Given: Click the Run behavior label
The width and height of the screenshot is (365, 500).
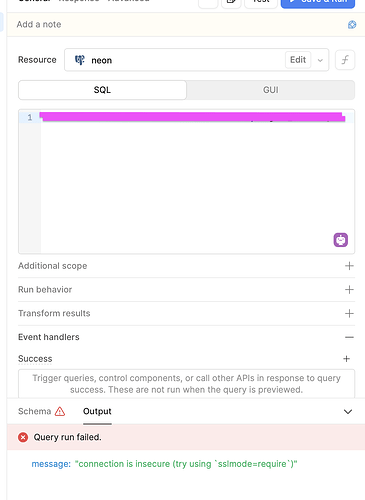Looking at the screenshot, I should pos(45,289).
